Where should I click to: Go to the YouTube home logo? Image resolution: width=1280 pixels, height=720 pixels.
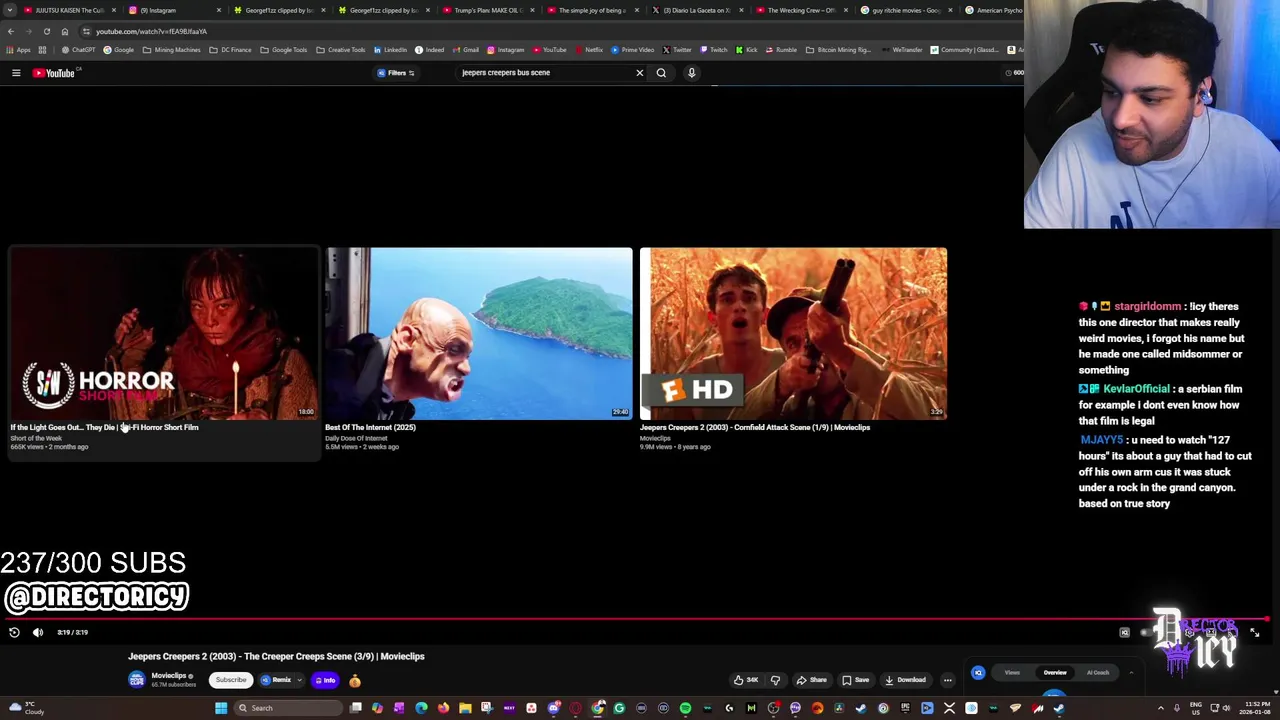[x=55, y=73]
